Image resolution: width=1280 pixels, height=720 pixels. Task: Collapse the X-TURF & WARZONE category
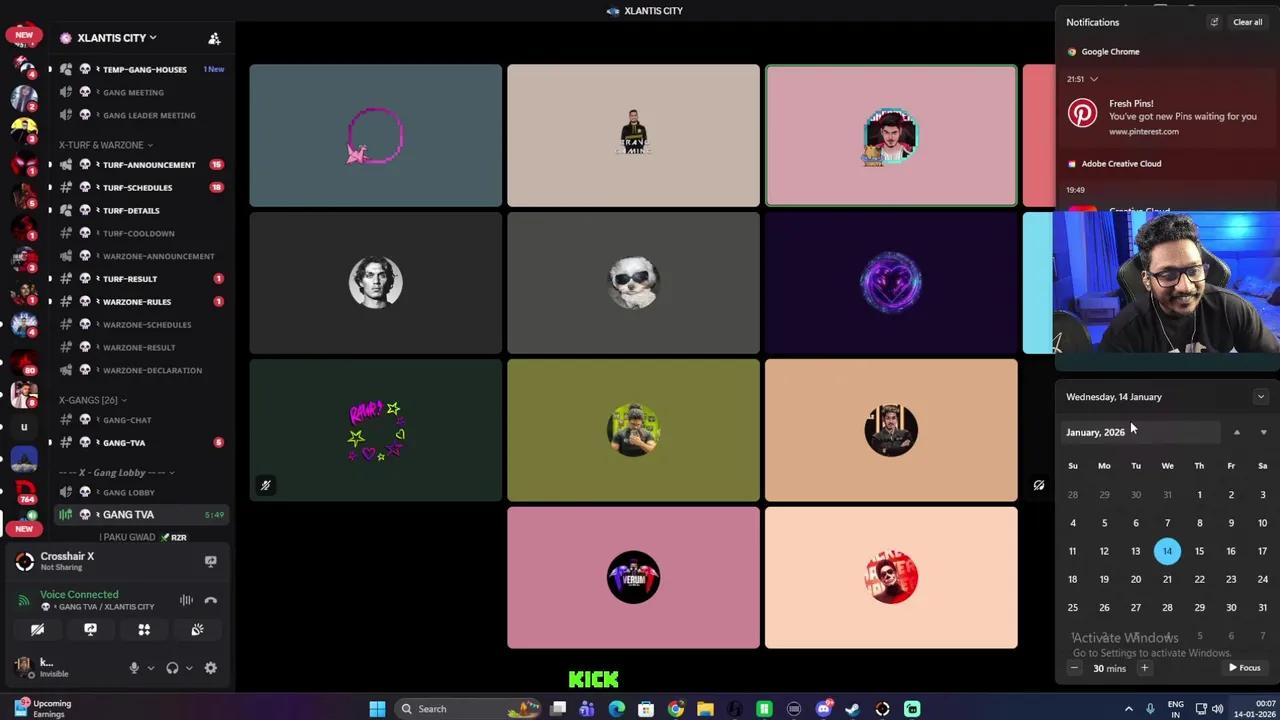click(104, 144)
